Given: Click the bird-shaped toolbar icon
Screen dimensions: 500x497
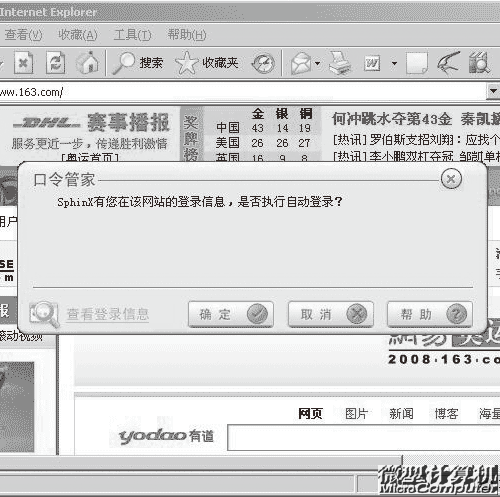Looking at the screenshot, I should click(x=449, y=63).
